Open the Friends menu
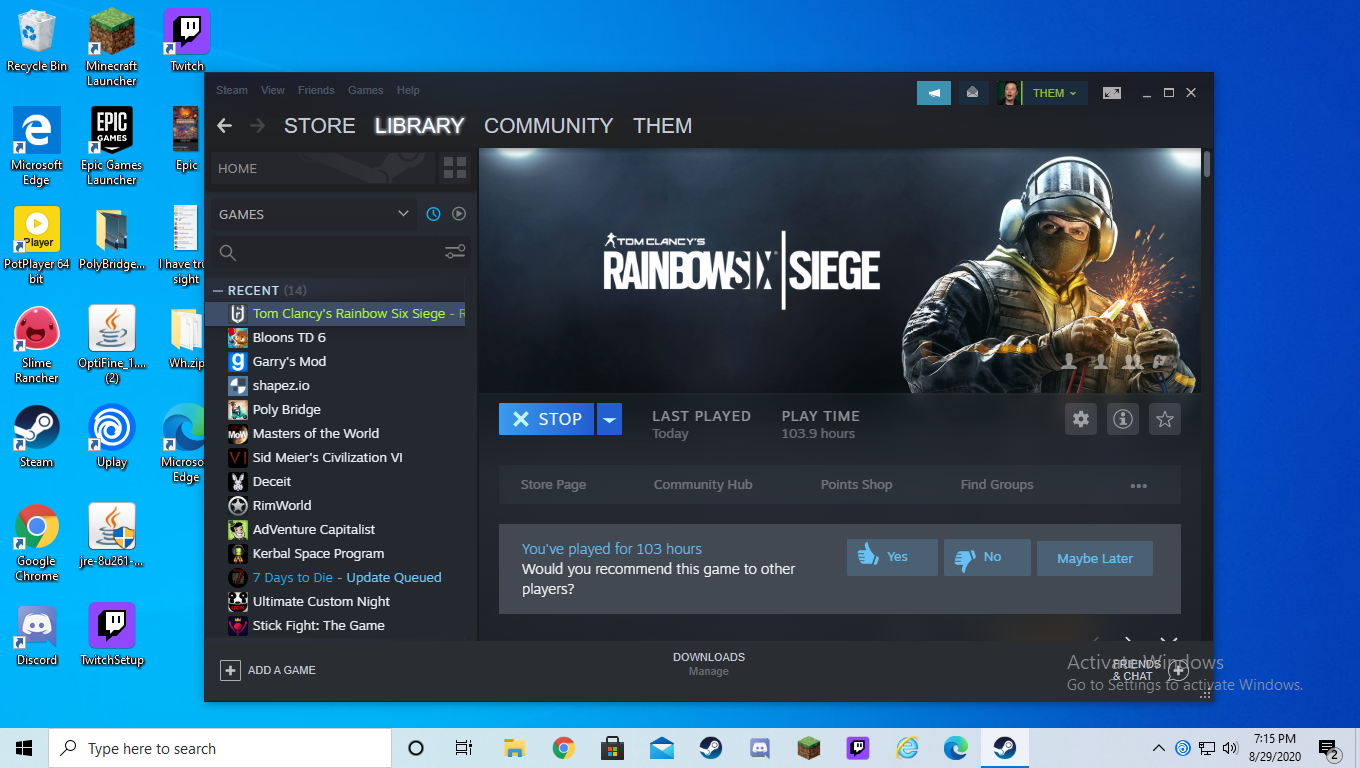Viewport: 1360px width, 768px height. coord(316,90)
